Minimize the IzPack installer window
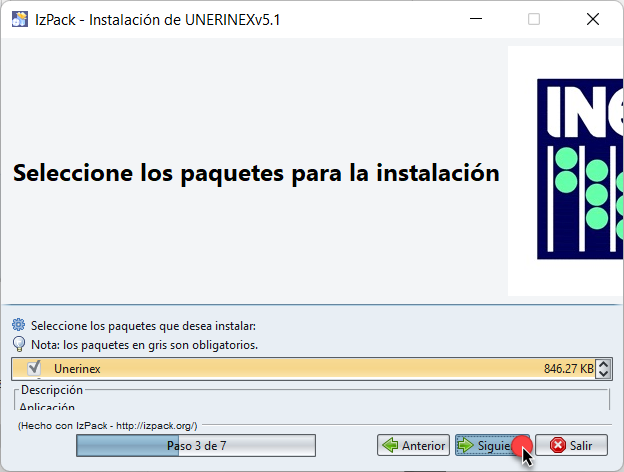Screen dimensions: 624x472 point(476,19)
